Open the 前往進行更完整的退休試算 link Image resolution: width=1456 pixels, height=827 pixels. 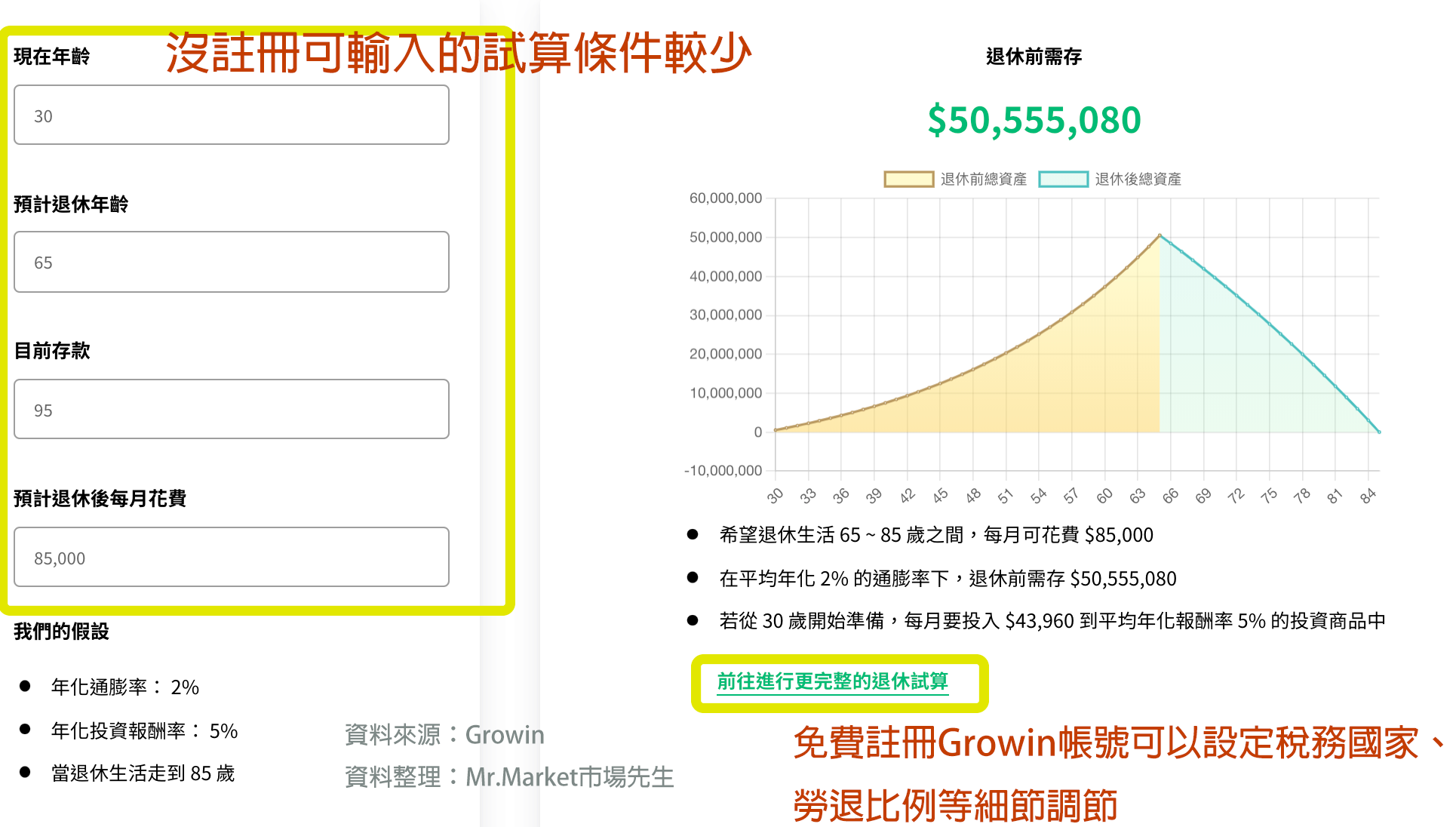[x=833, y=682]
